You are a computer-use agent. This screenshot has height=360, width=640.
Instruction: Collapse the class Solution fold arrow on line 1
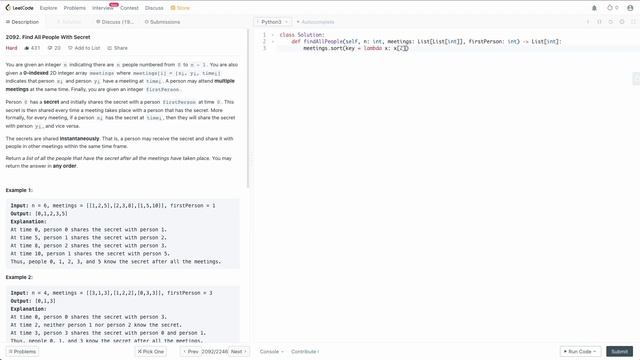point(273,35)
